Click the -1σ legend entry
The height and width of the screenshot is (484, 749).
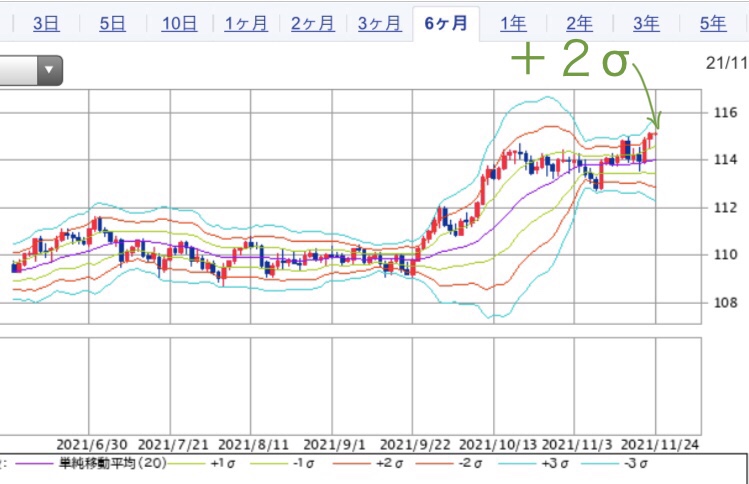(304, 463)
